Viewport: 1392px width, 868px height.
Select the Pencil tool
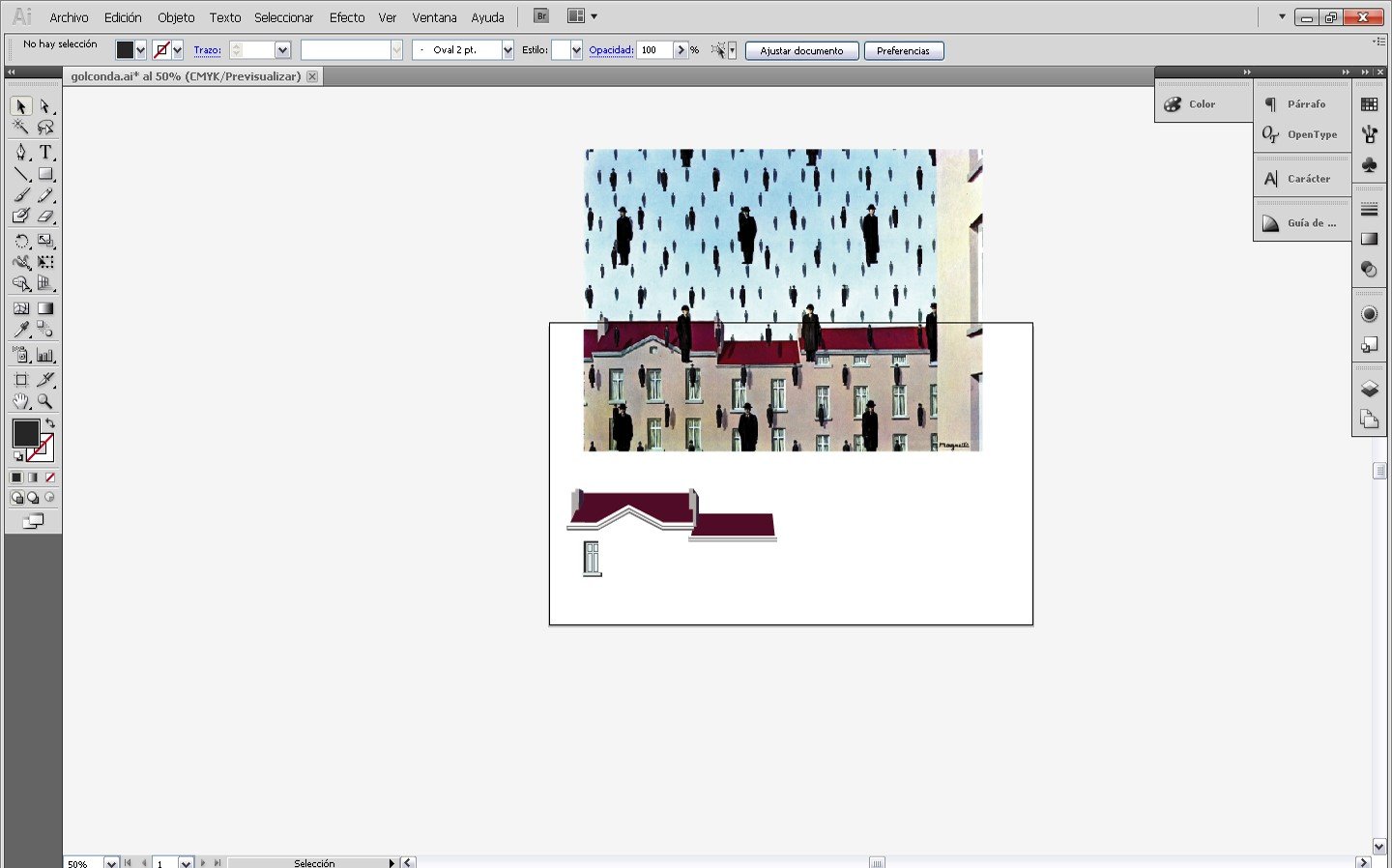coord(45,195)
